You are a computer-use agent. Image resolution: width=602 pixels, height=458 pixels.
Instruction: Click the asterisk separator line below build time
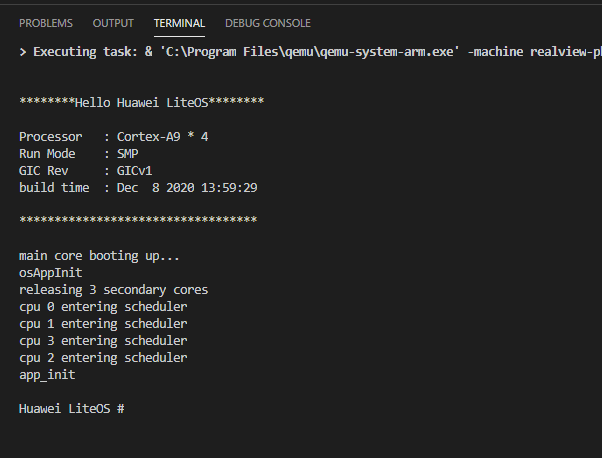[138, 221]
